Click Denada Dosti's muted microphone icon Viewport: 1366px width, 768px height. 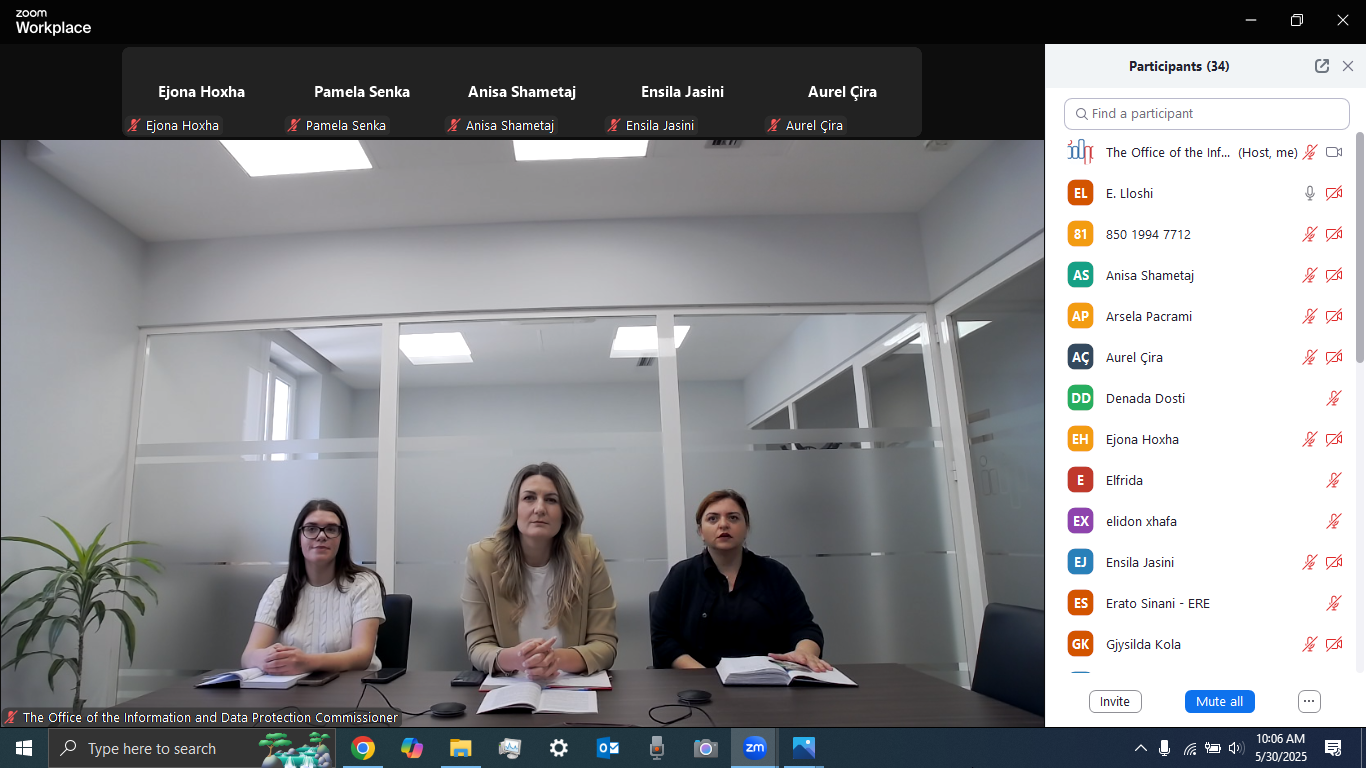pyautogui.click(x=1333, y=398)
